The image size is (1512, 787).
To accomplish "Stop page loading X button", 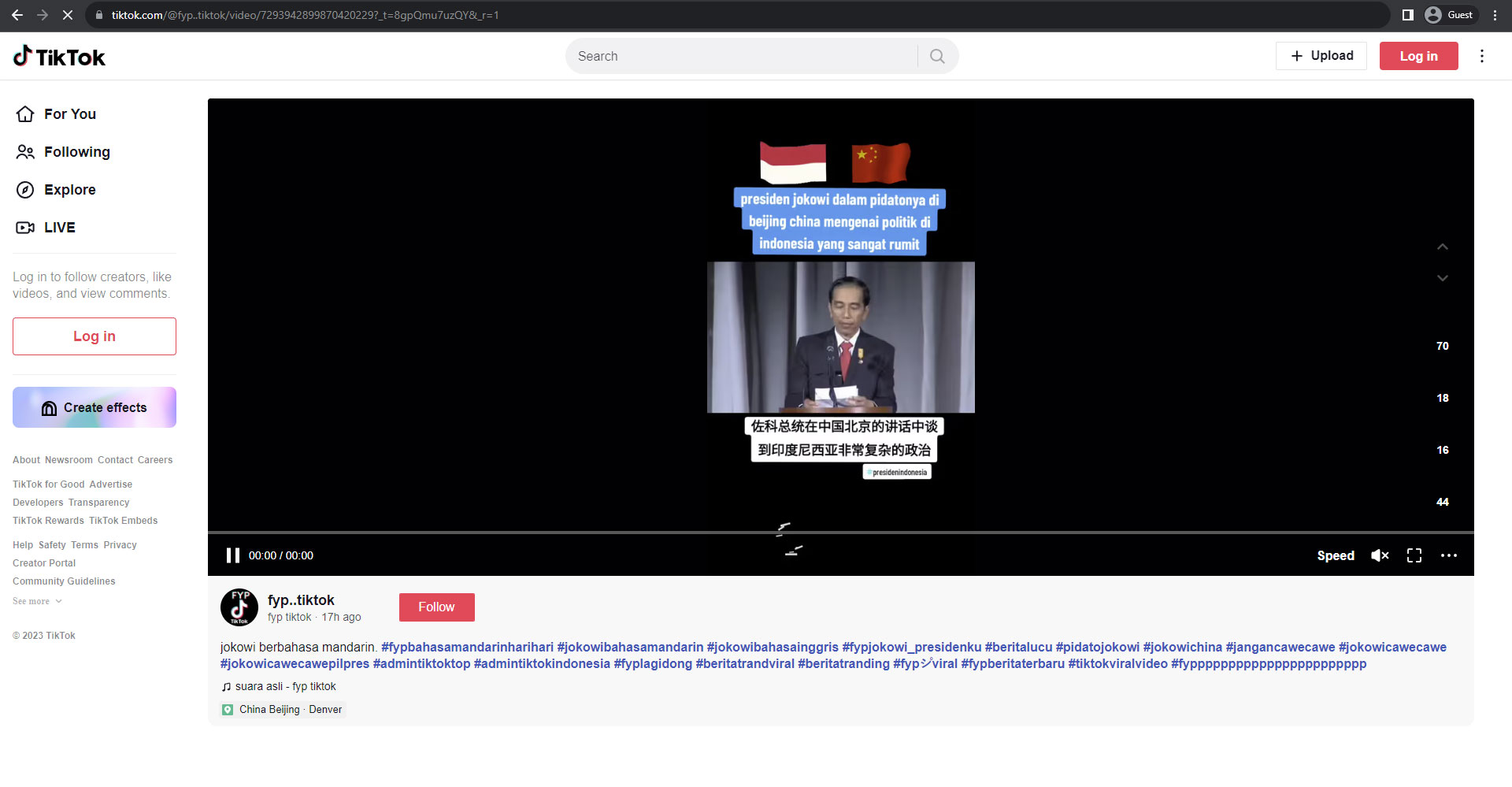I will (68, 15).
